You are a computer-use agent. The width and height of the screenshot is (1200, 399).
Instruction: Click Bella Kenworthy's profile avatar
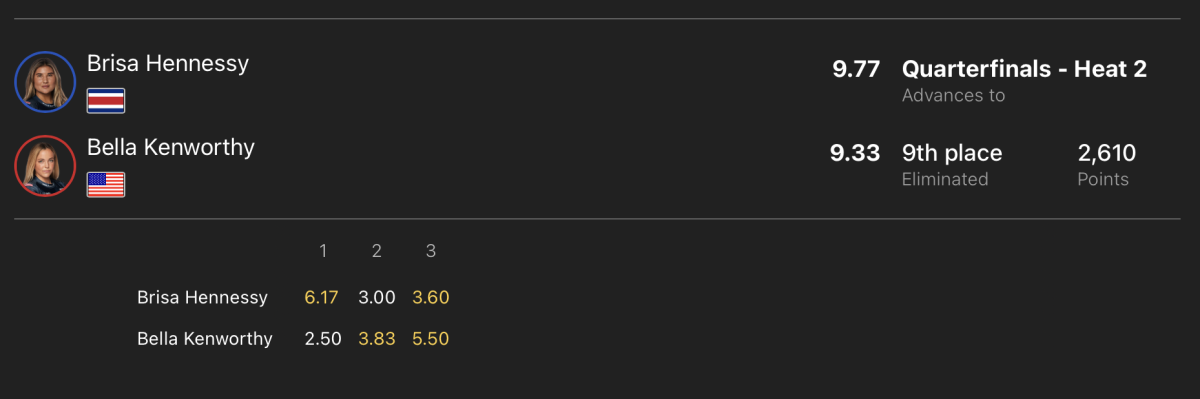tap(45, 165)
